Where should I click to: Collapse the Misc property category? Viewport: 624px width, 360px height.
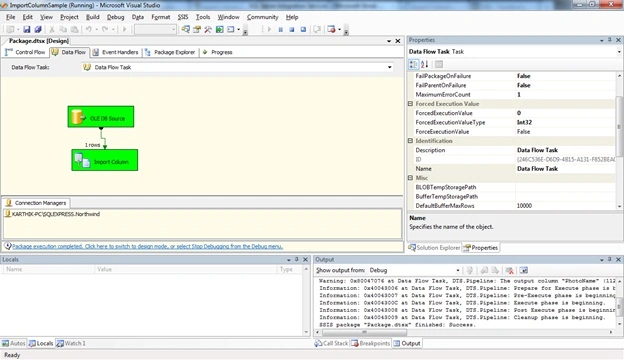tap(410, 178)
